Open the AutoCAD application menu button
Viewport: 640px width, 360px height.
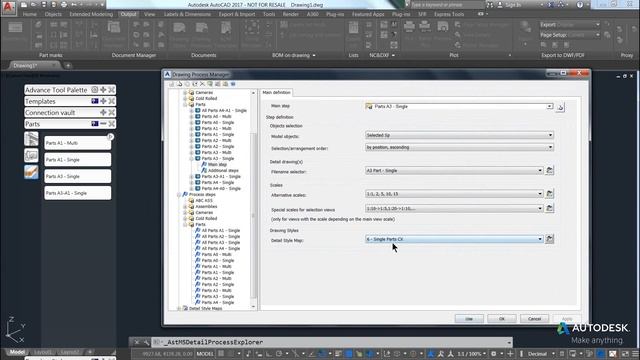(x=9, y=8)
